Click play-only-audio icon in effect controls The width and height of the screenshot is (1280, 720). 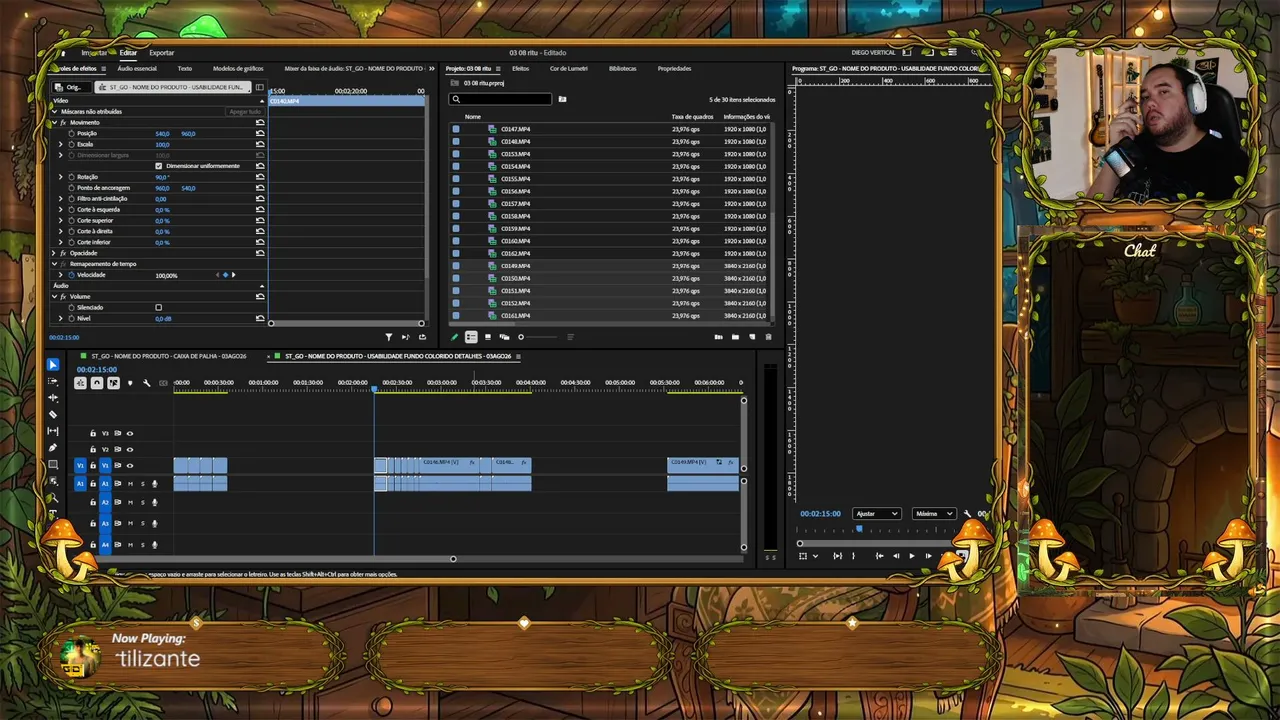(405, 337)
